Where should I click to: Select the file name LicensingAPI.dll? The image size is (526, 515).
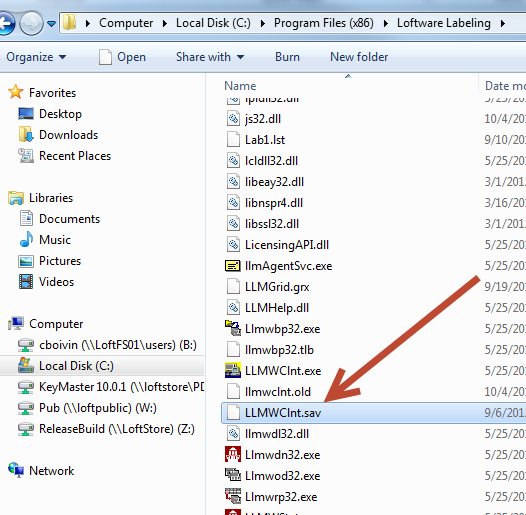coord(287,245)
